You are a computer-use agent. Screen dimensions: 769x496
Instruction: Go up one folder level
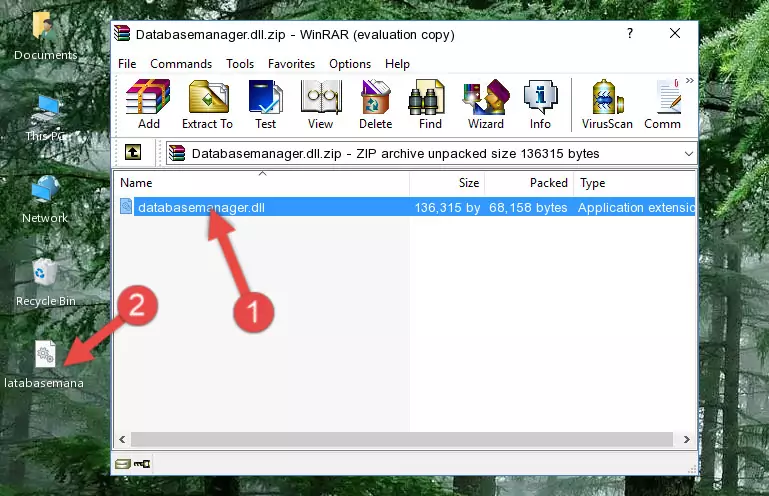pyautogui.click(x=133, y=153)
